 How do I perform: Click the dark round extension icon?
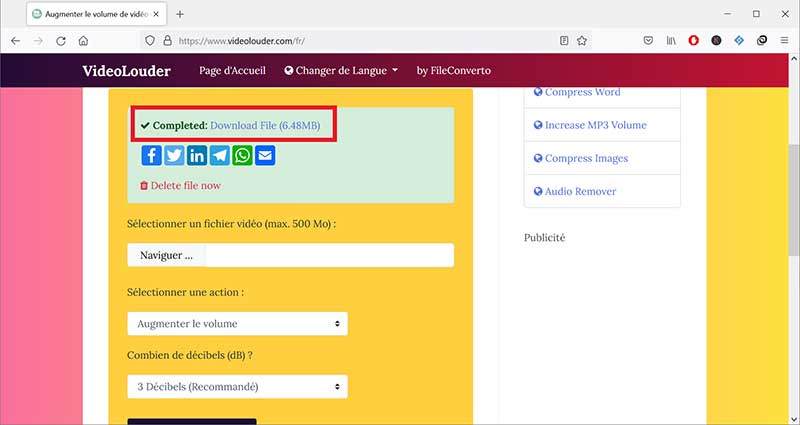(x=716, y=41)
